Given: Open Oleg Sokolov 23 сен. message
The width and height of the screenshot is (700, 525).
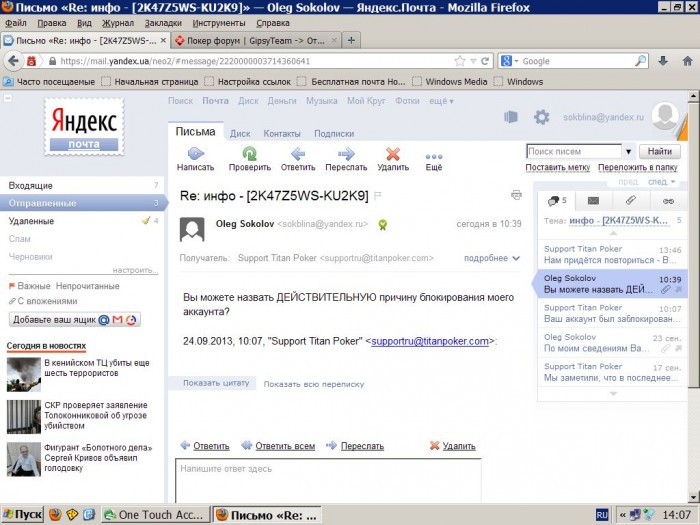Looking at the screenshot, I should [612, 343].
